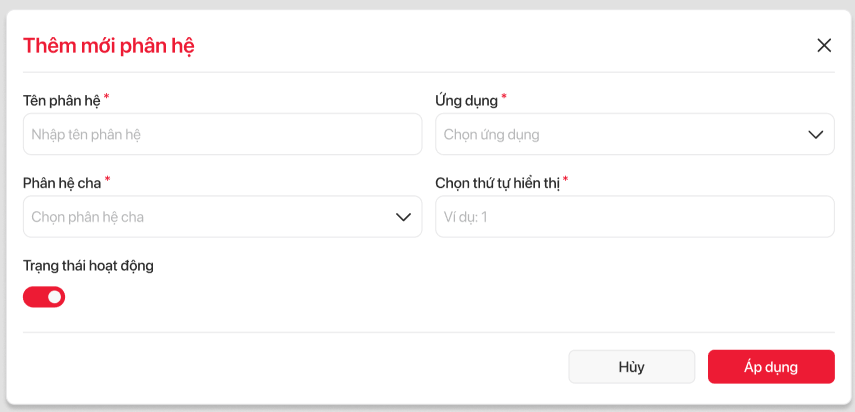Focus the 'Ví dụ: 1' display order field
The width and height of the screenshot is (855, 412).
click(634, 217)
